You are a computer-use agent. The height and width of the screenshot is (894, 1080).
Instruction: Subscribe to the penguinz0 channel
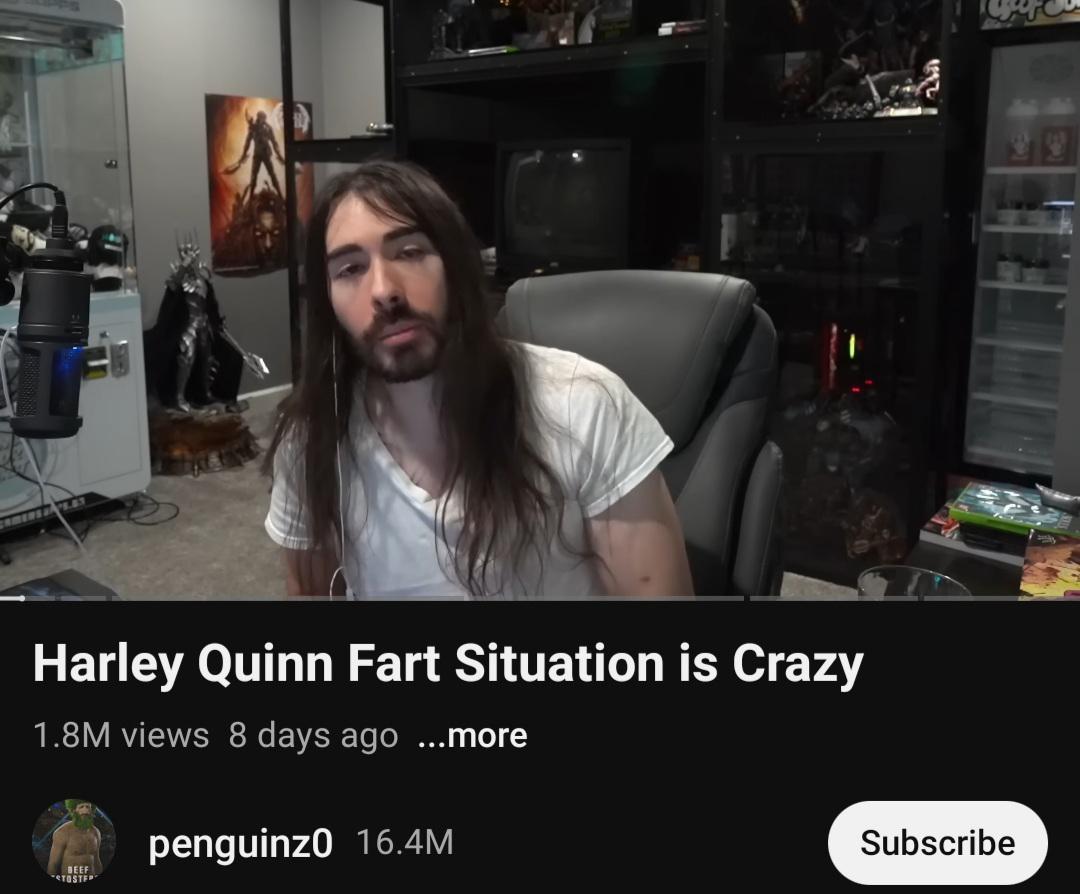[937, 842]
